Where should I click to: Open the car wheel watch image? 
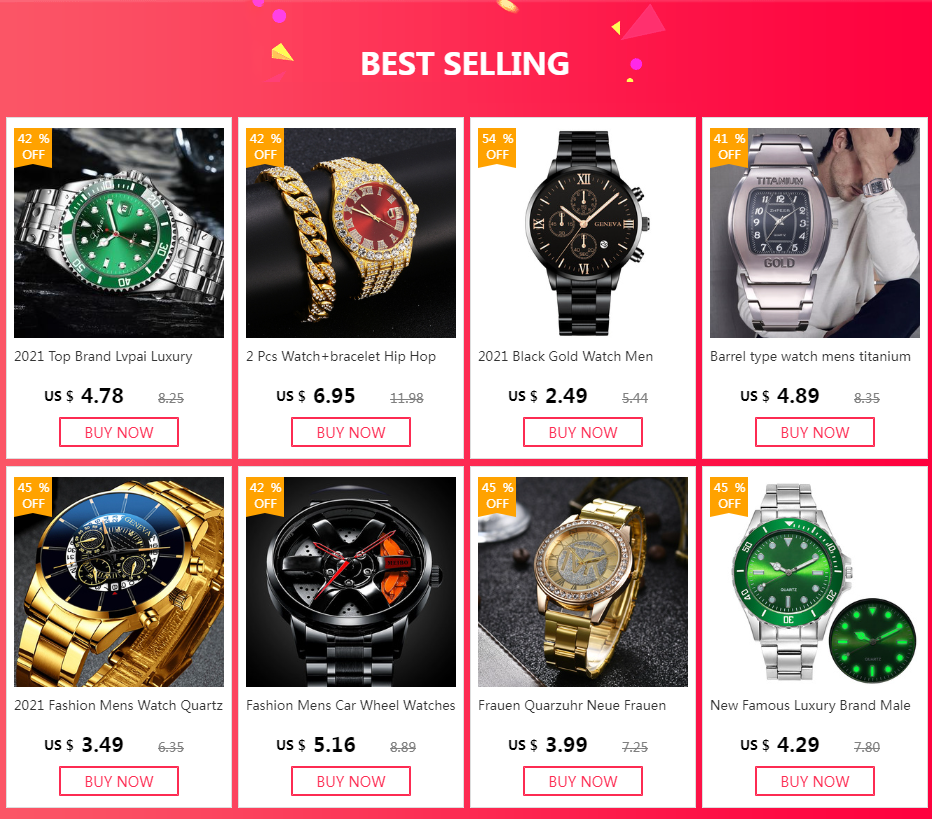coord(351,582)
